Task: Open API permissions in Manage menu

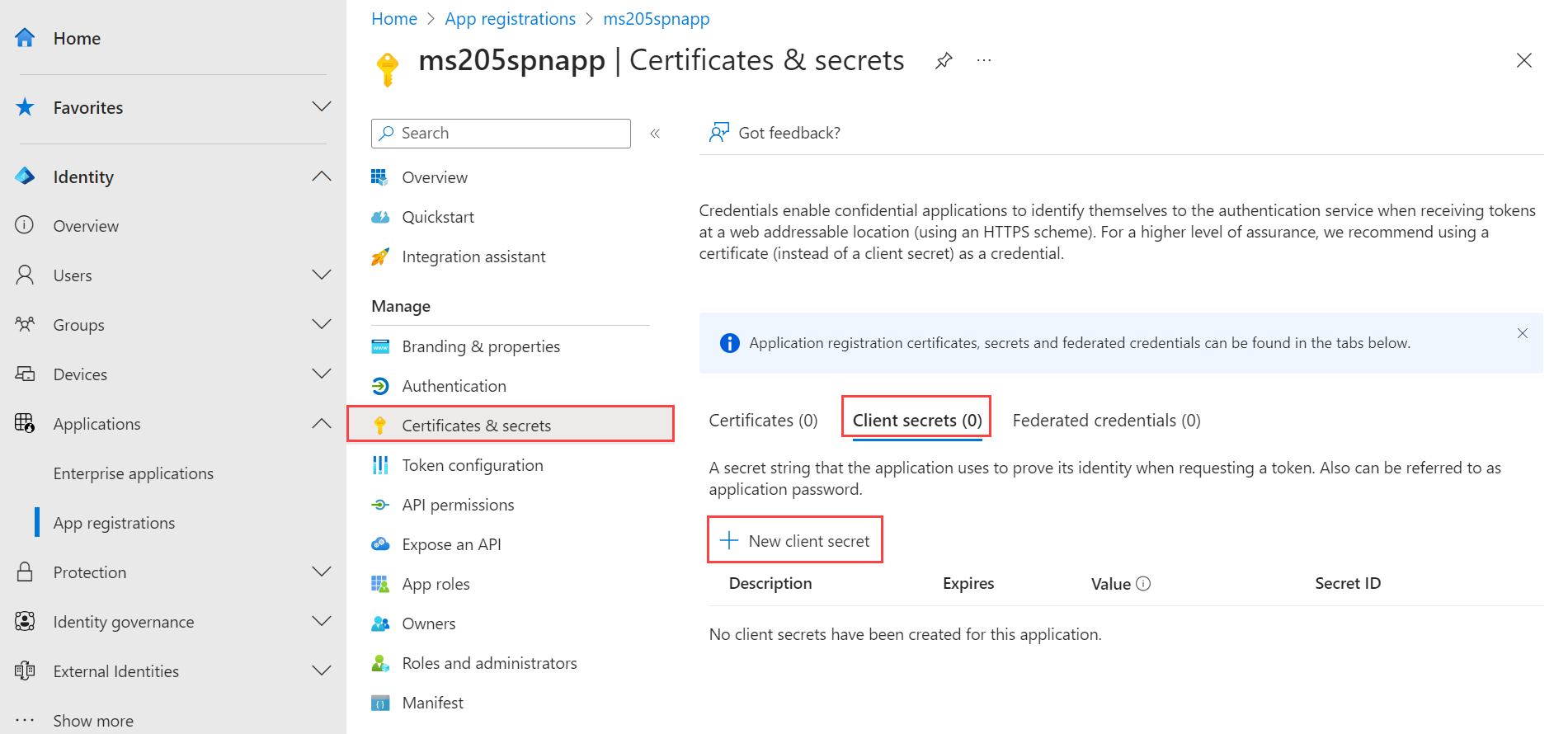Action: pyautogui.click(x=458, y=505)
